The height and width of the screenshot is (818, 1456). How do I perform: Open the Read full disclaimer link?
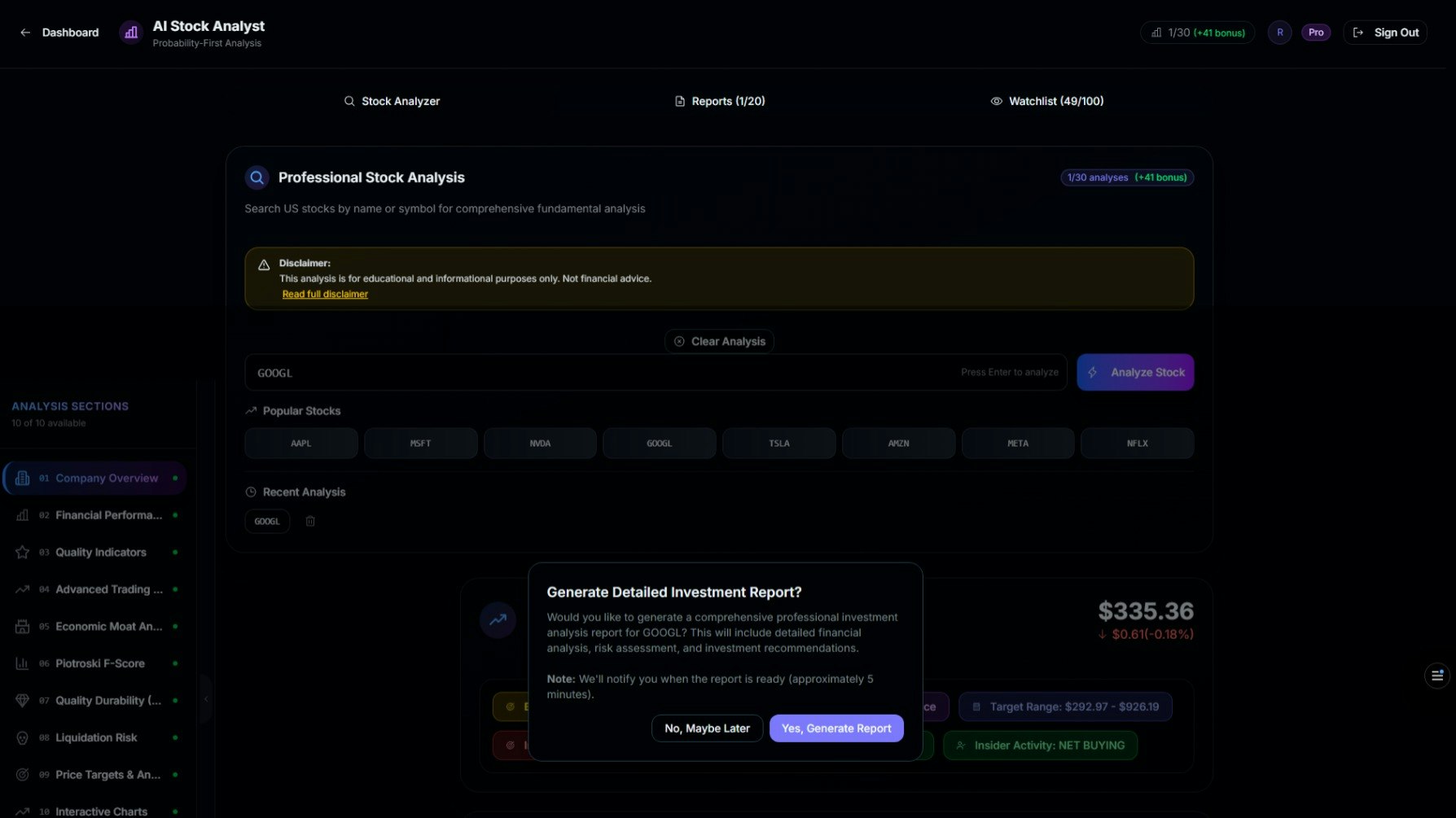[x=325, y=294]
